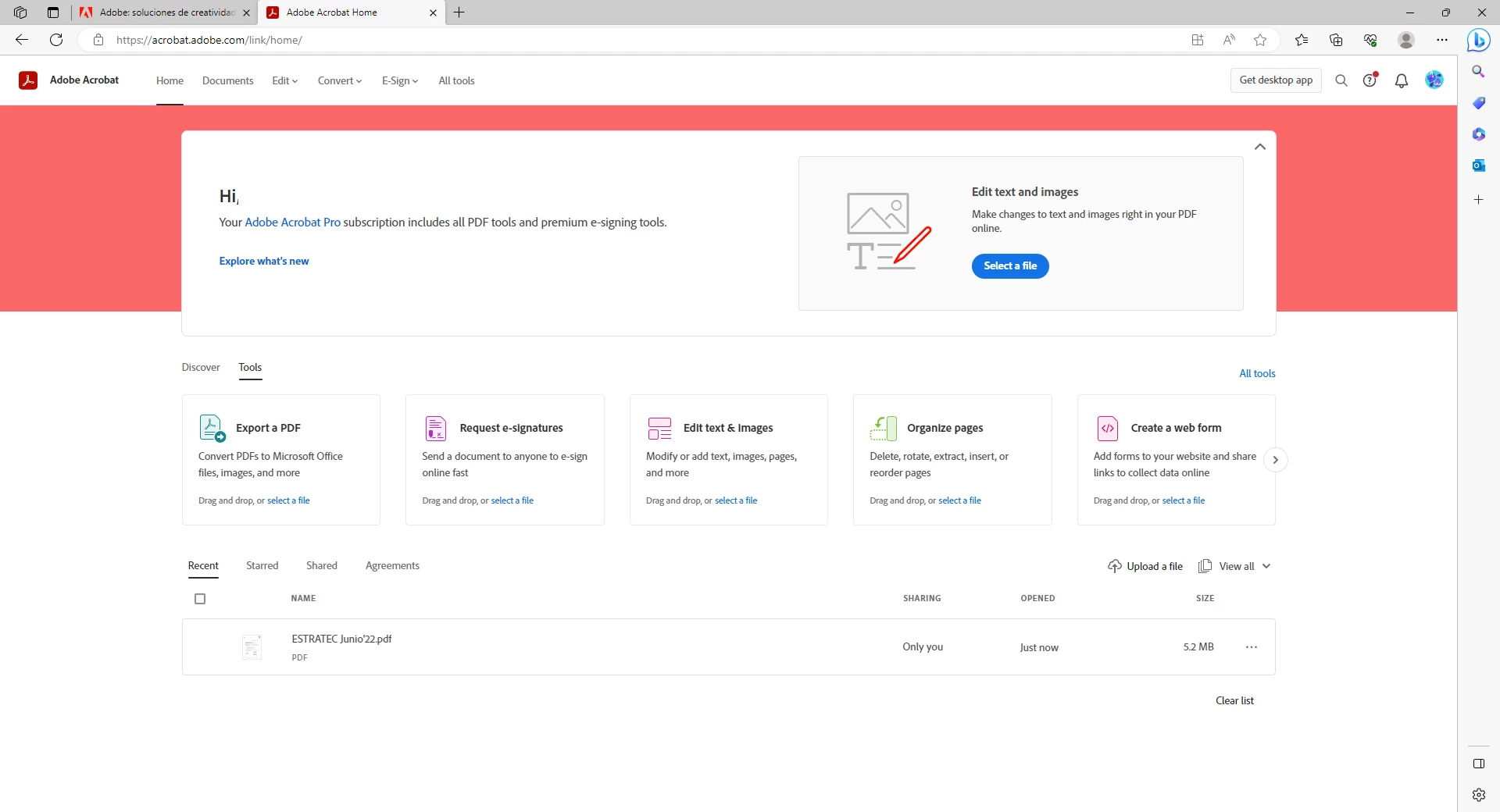Viewport: 1500px width, 812px height.
Task: Open a new browser tab
Action: coord(459,12)
